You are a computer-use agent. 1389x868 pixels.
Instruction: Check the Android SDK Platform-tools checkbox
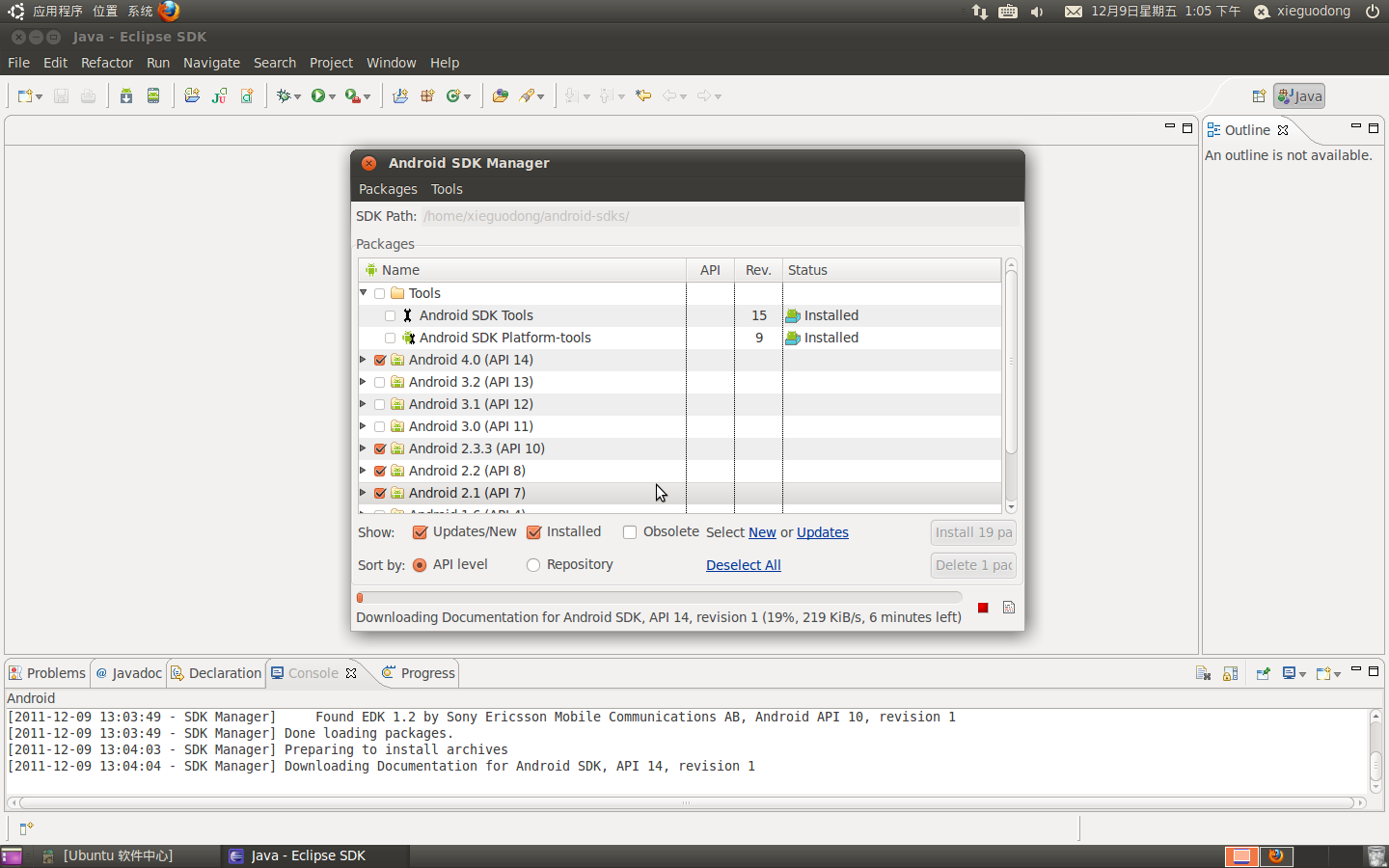390,338
